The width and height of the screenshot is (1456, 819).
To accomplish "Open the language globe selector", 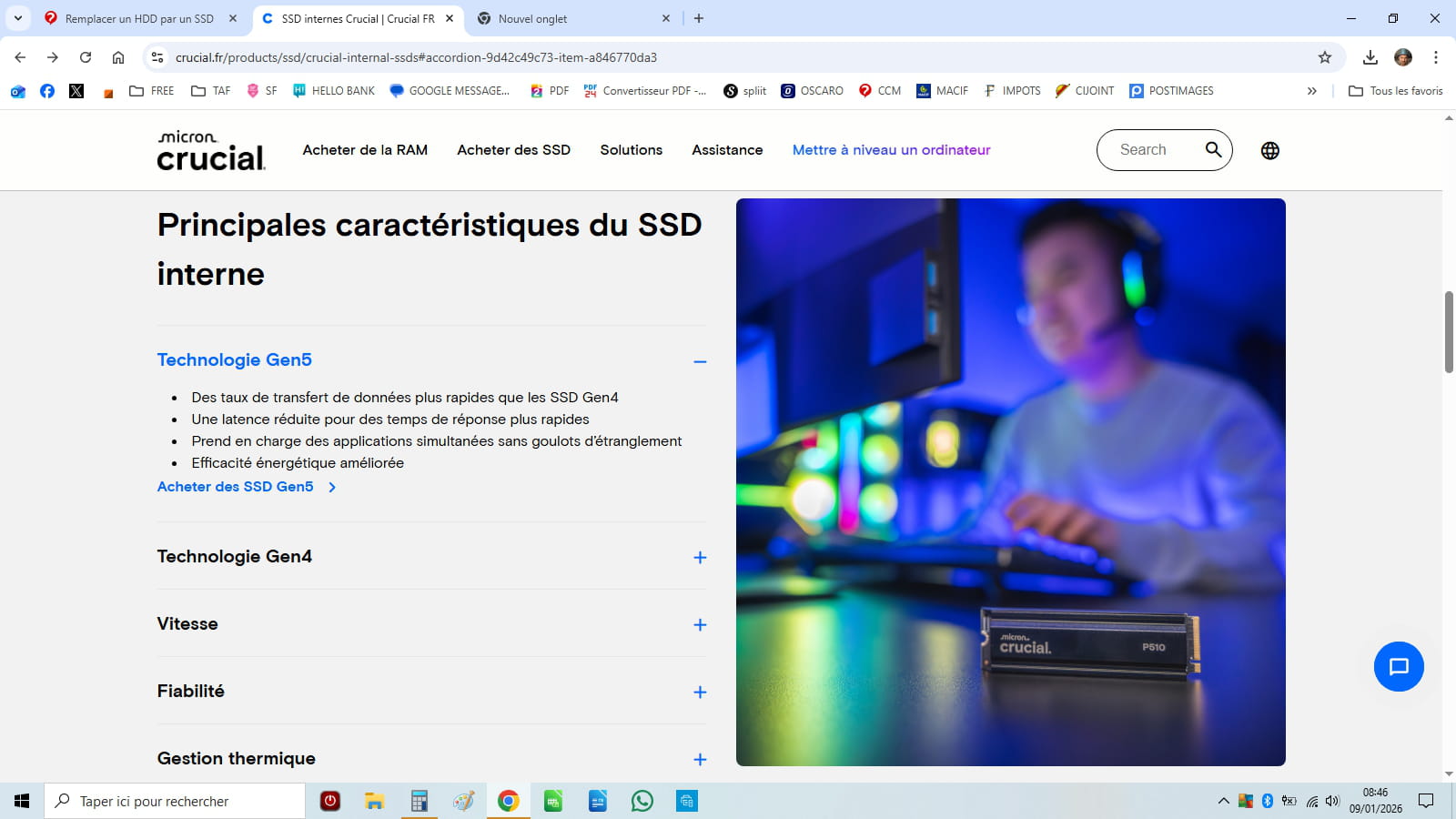I will [1269, 151].
